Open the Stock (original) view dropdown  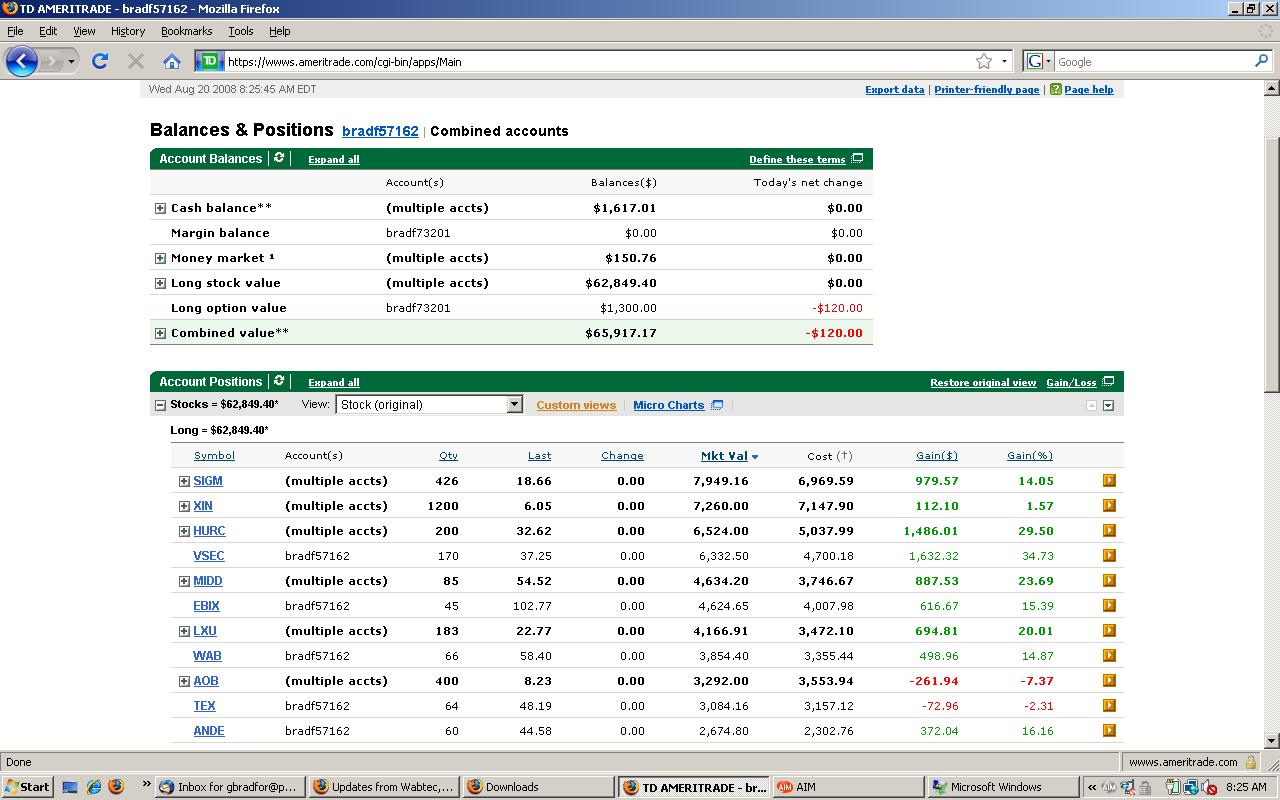click(x=514, y=405)
